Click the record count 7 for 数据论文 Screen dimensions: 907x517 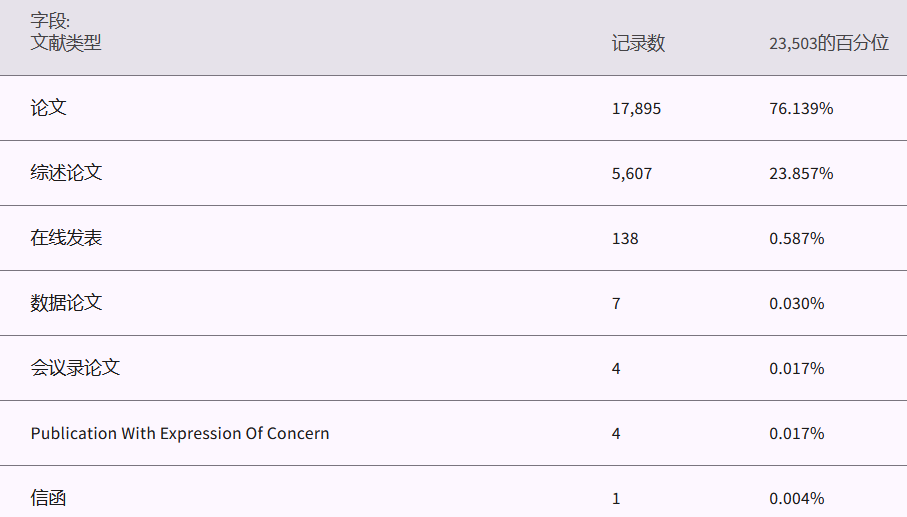pos(616,303)
